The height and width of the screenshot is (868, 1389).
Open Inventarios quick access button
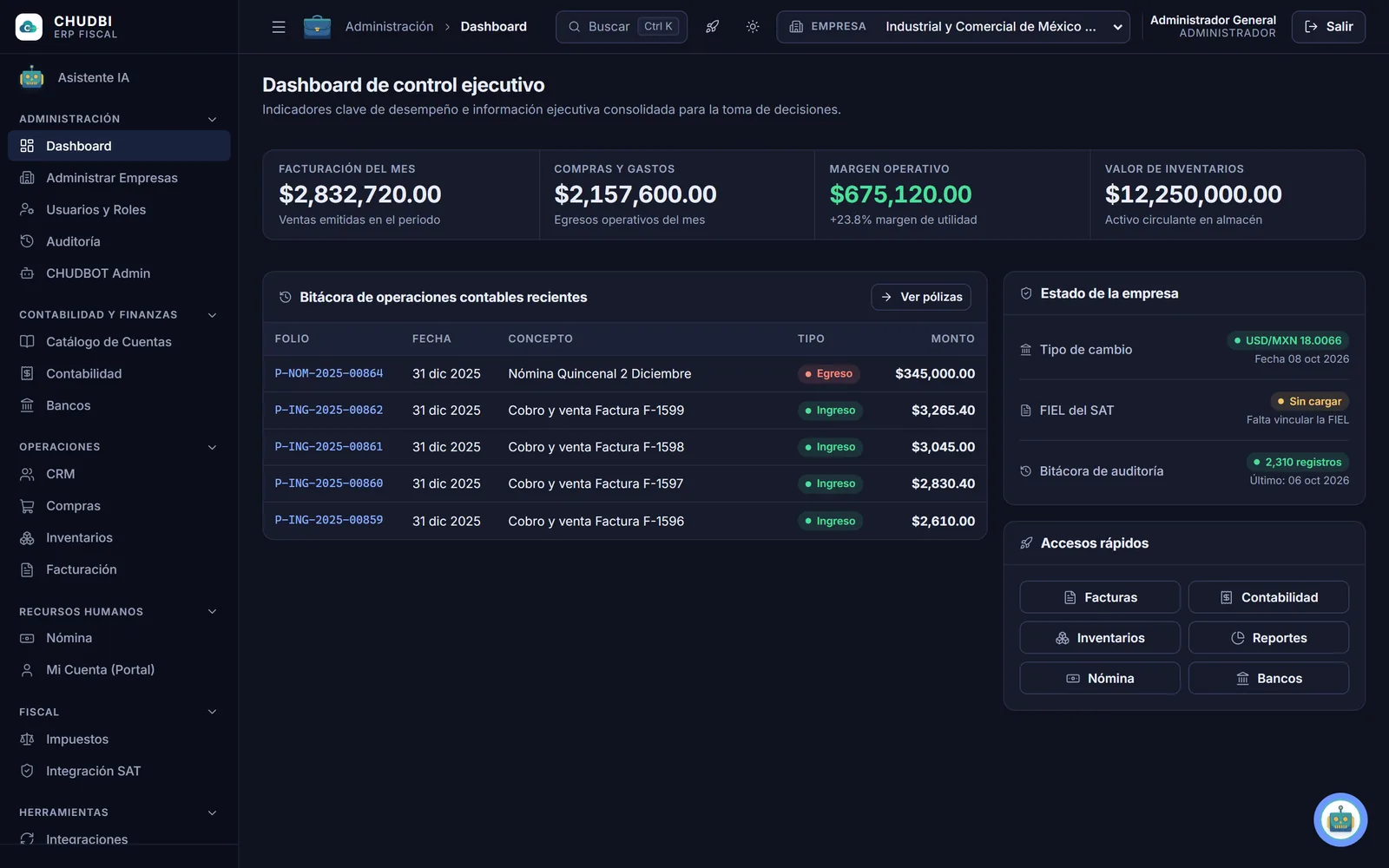1100,638
